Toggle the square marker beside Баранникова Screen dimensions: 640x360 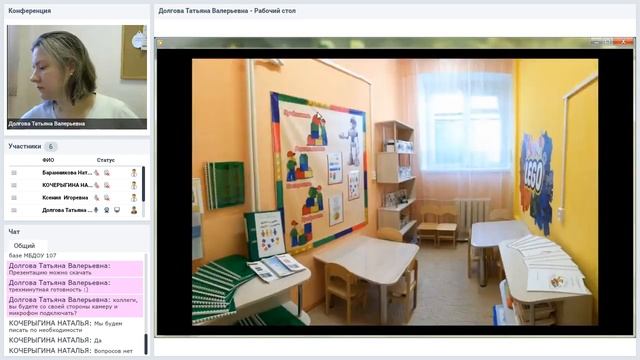coord(14,173)
